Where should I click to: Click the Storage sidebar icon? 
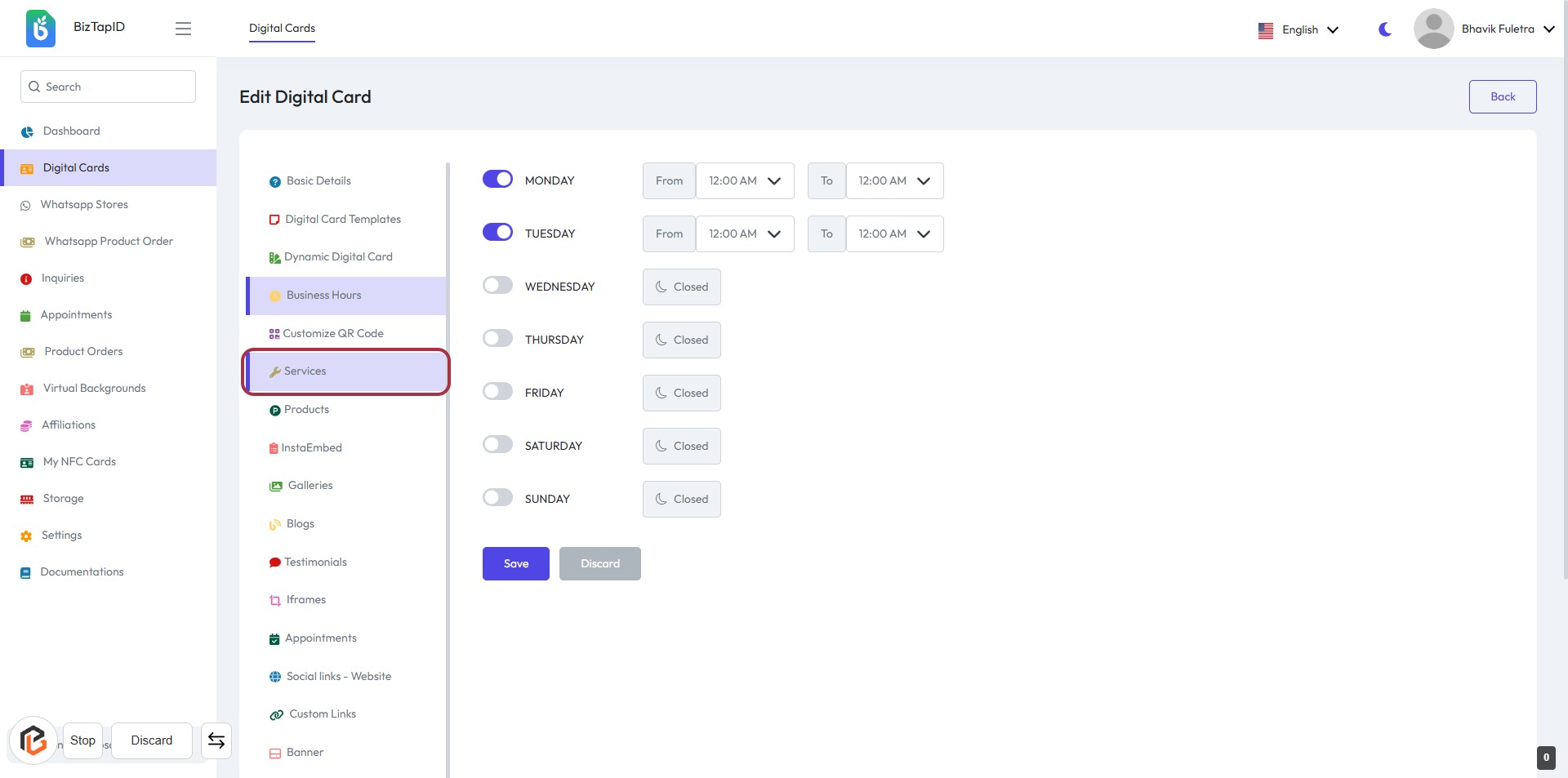(27, 499)
